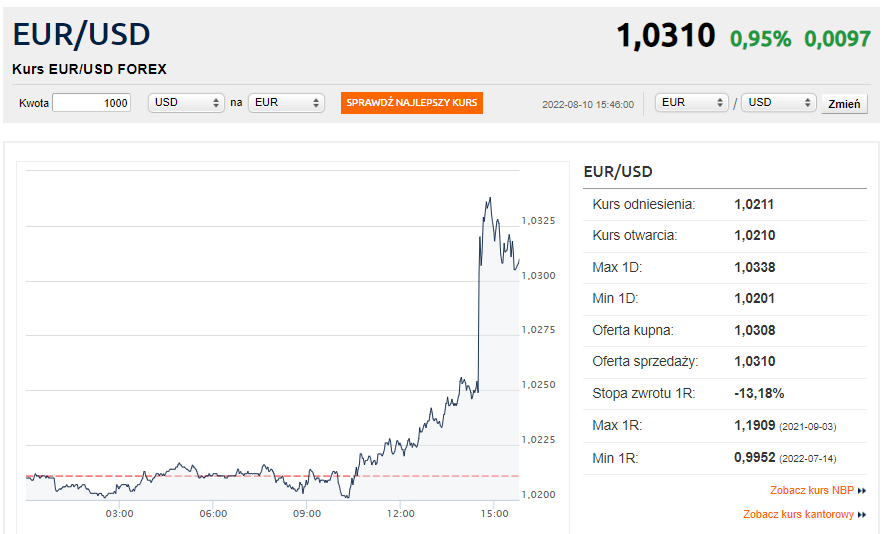
Task: Click the 06:00 label on chart axis
Action: 213,514
